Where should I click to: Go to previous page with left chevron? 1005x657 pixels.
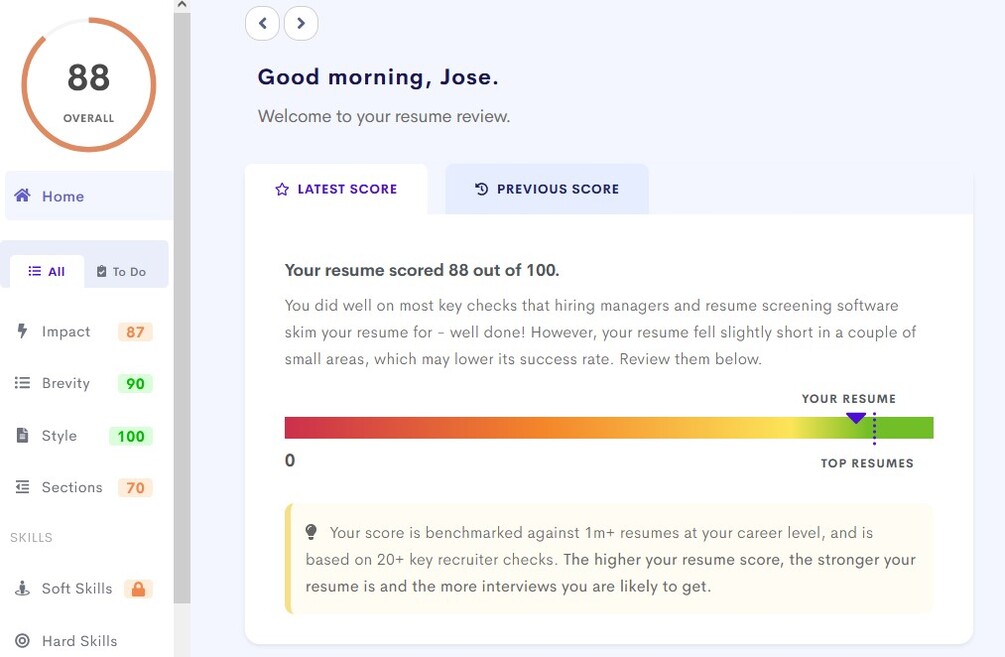[262, 24]
